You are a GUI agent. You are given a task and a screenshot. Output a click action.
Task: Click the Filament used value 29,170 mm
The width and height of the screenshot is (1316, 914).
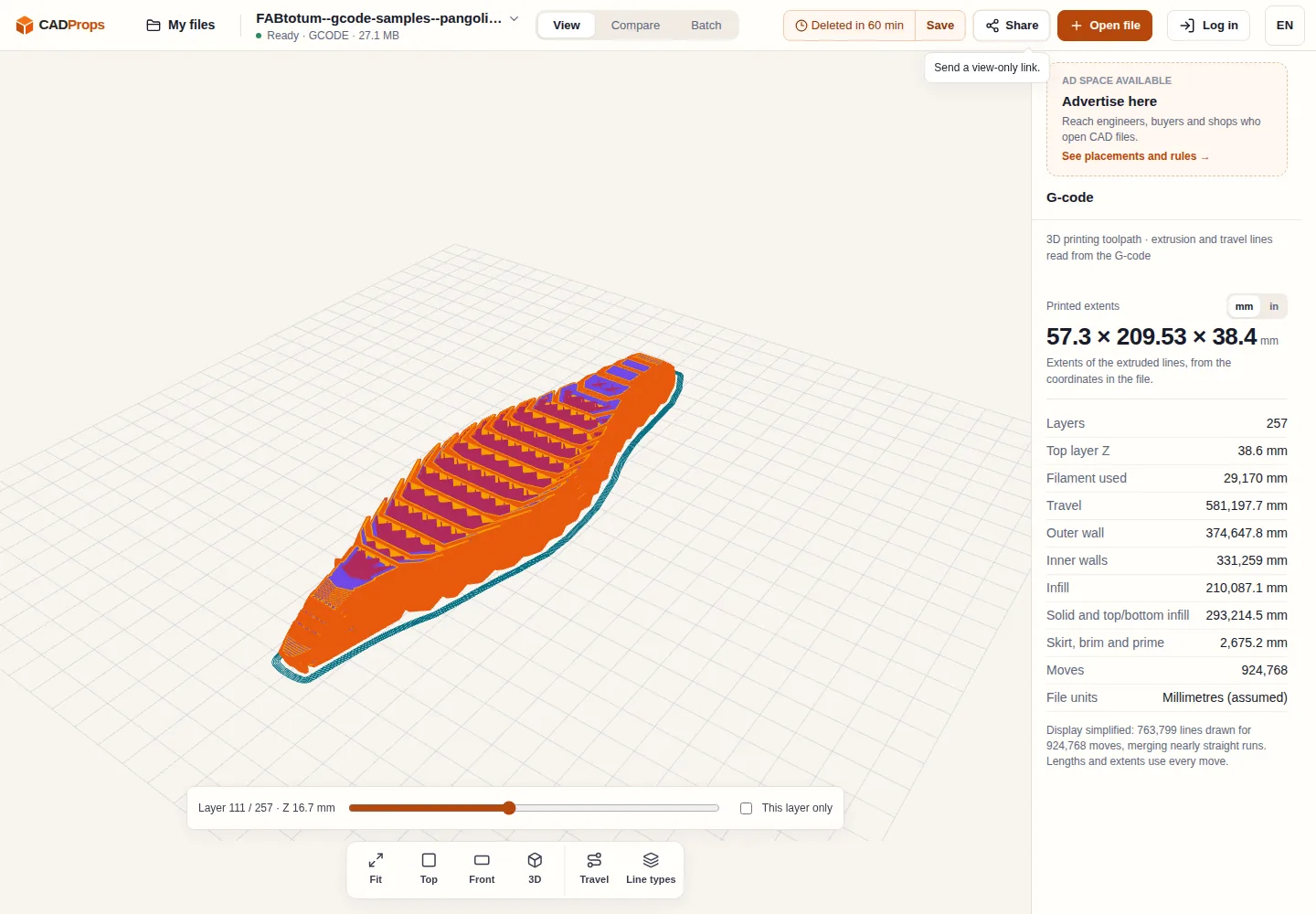(x=1255, y=478)
